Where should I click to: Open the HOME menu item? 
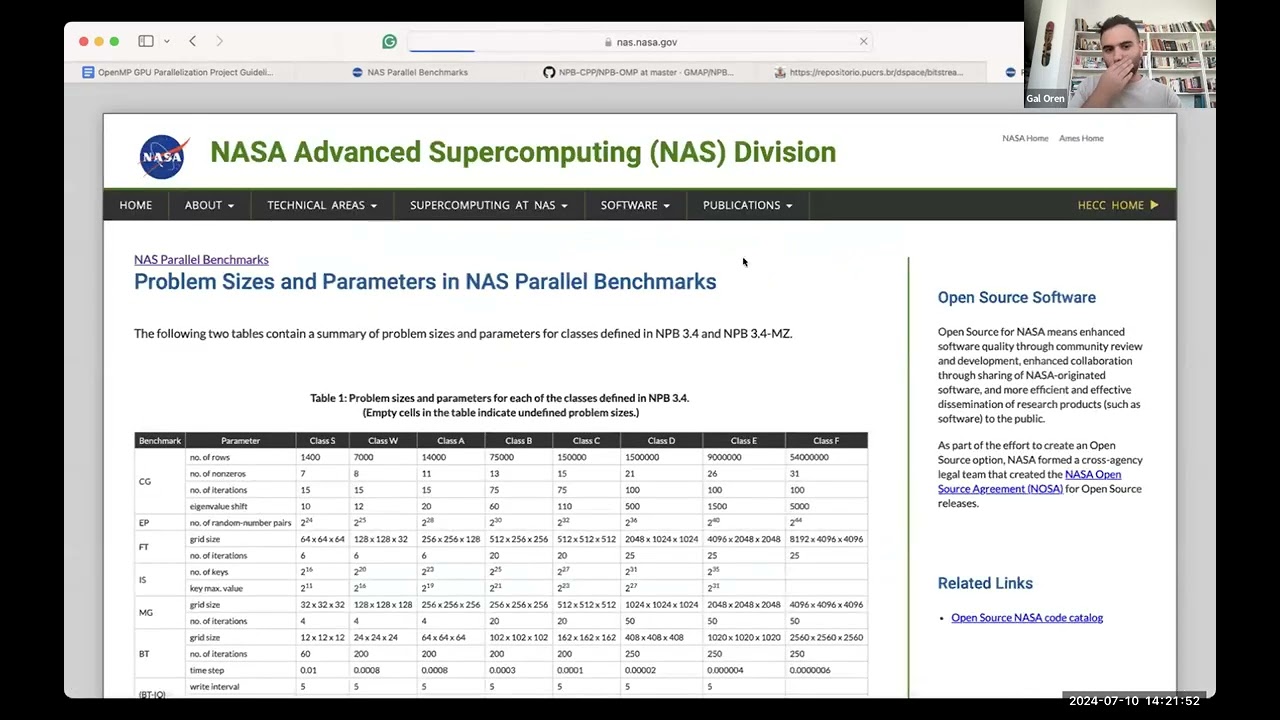(136, 205)
